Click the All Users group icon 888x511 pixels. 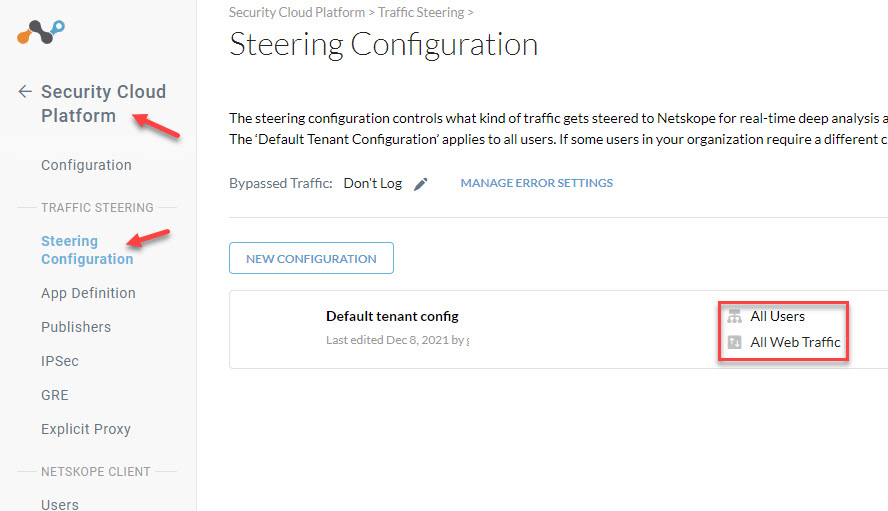point(735,316)
